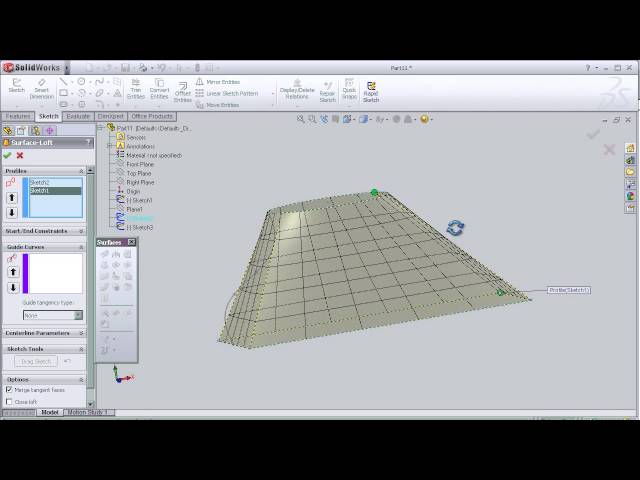Switch to the DimXpert tab
The height and width of the screenshot is (480, 640).
pos(111,116)
